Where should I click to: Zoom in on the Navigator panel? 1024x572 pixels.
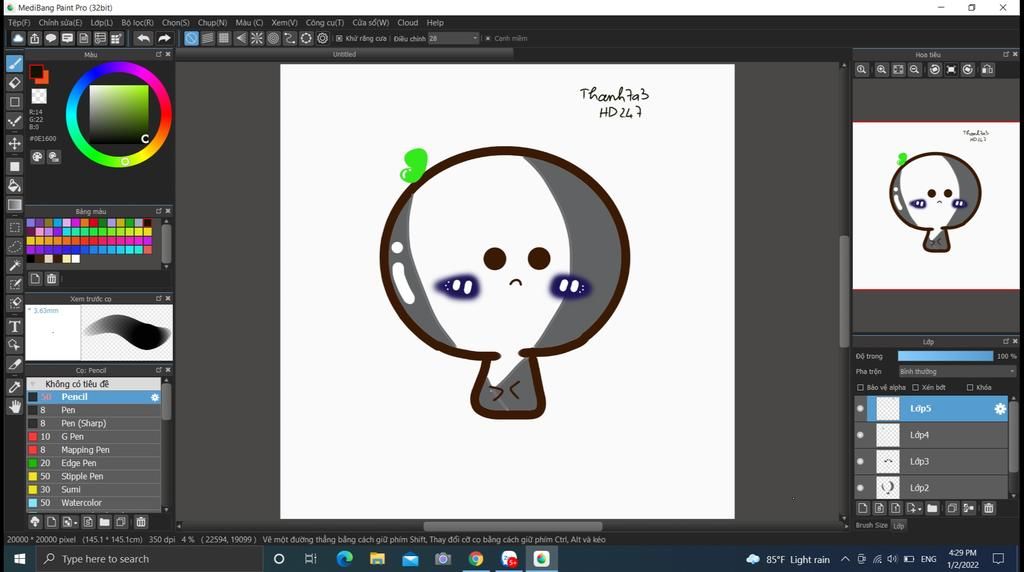tap(882, 69)
